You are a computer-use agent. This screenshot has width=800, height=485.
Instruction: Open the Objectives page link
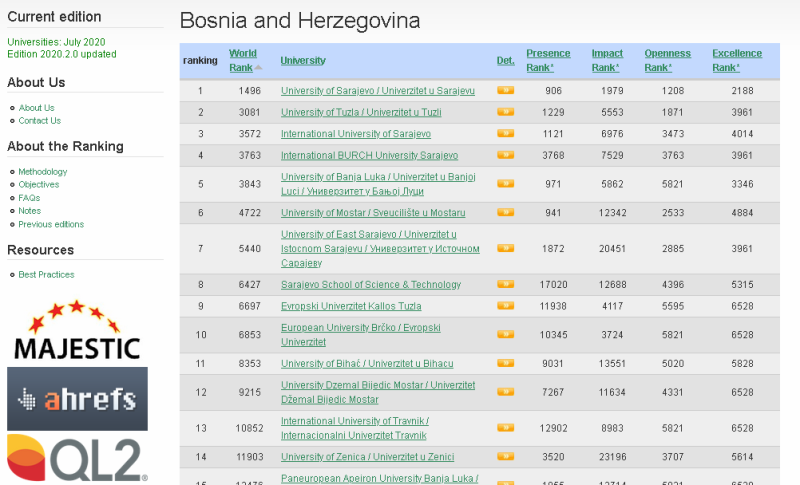point(38,184)
